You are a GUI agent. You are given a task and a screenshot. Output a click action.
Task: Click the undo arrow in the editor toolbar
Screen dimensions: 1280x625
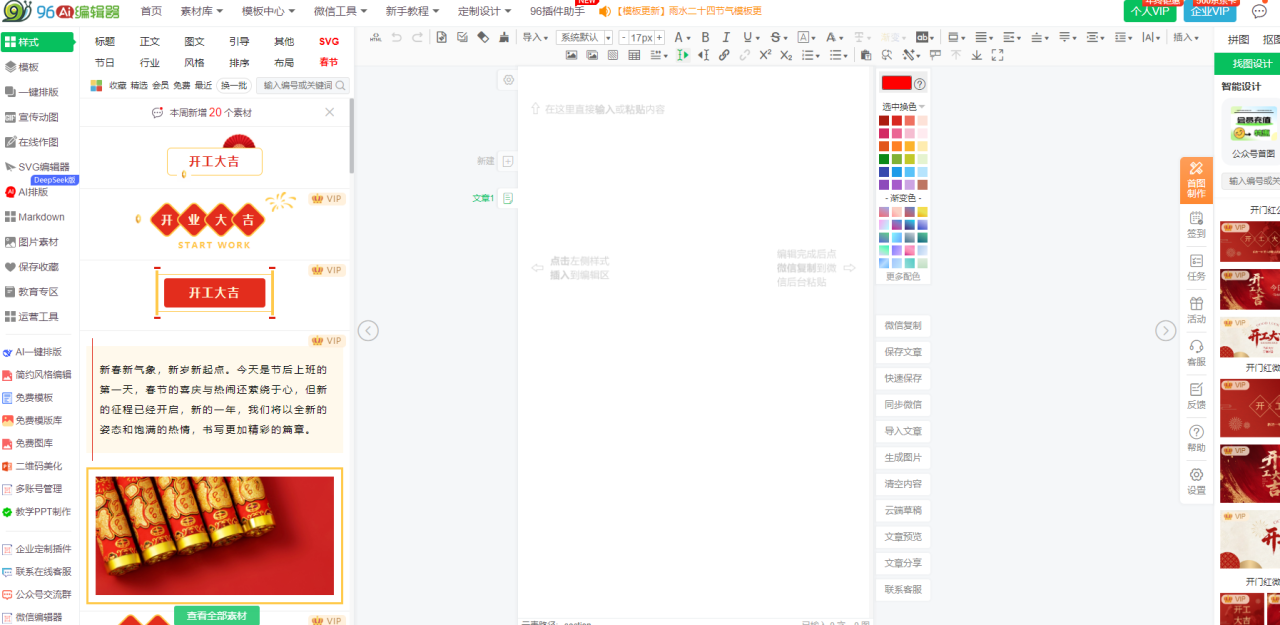click(x=396, y=37)
